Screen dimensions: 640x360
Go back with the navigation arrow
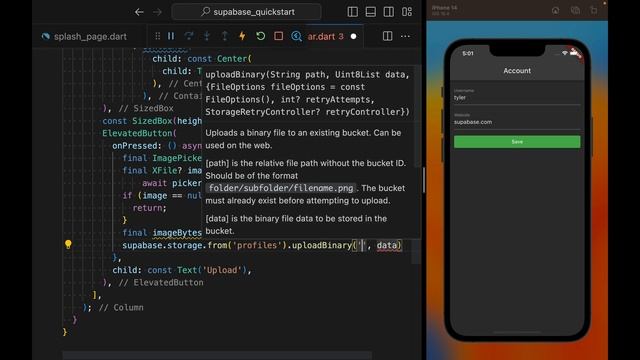[139, 12]
